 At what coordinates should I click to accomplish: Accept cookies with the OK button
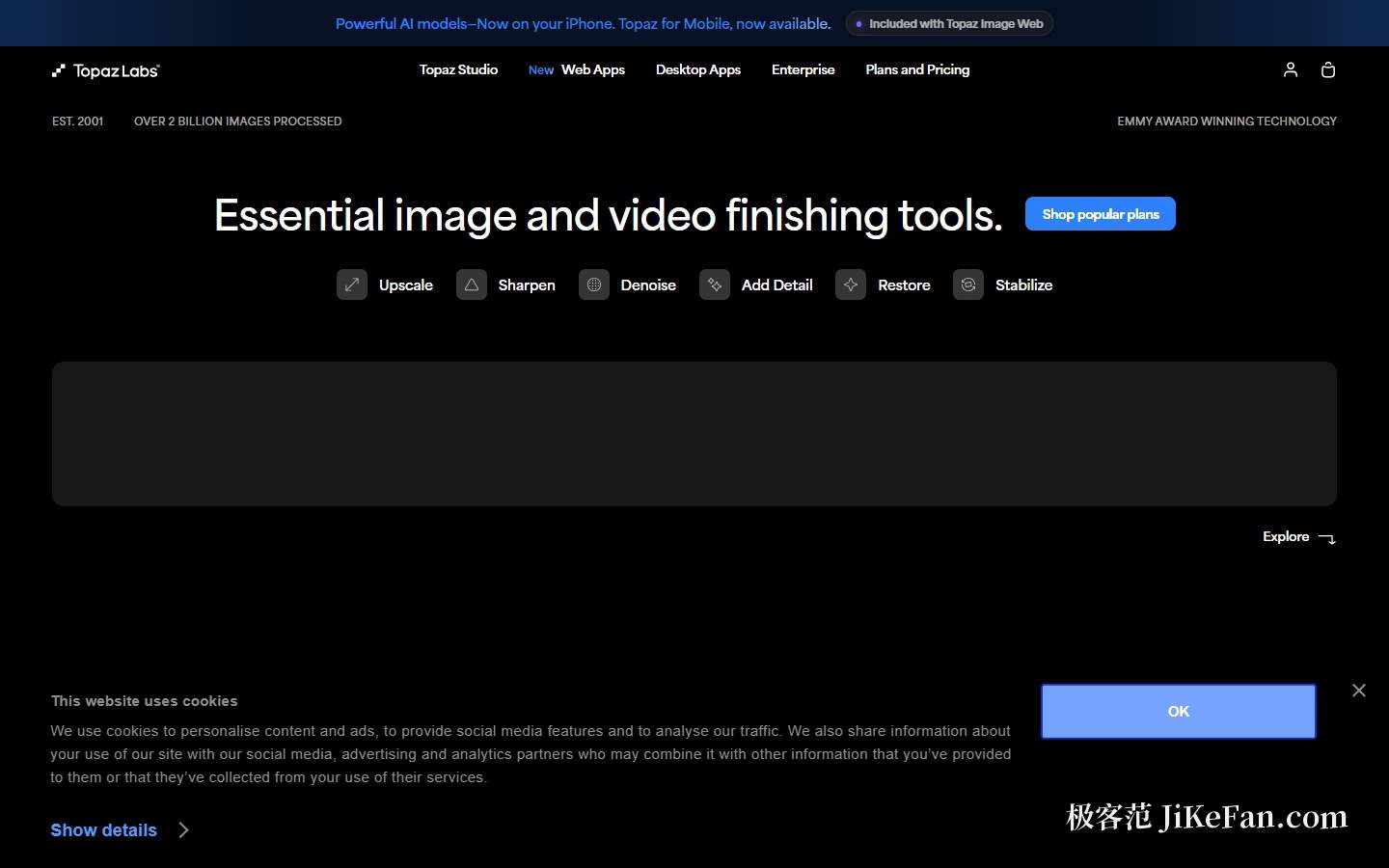pyautogui.click(x=1179, y=712)
